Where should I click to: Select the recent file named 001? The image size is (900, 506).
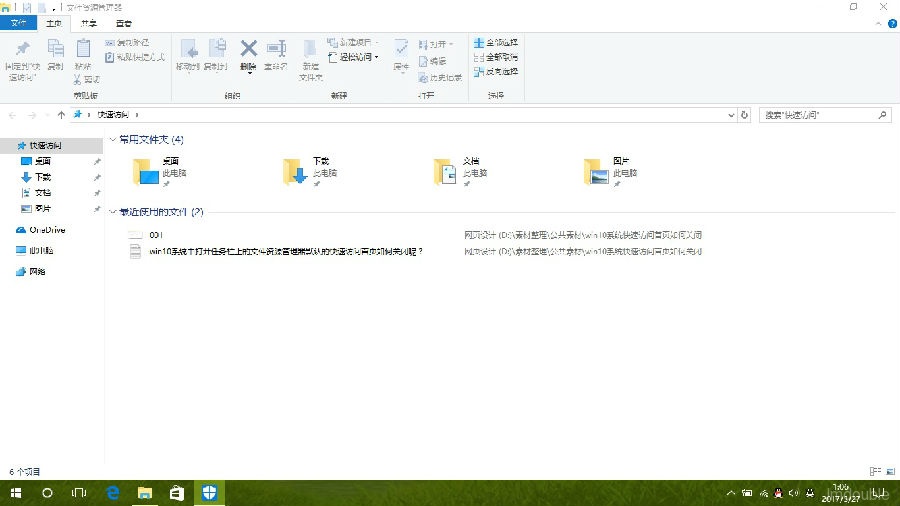pos(156,235)
